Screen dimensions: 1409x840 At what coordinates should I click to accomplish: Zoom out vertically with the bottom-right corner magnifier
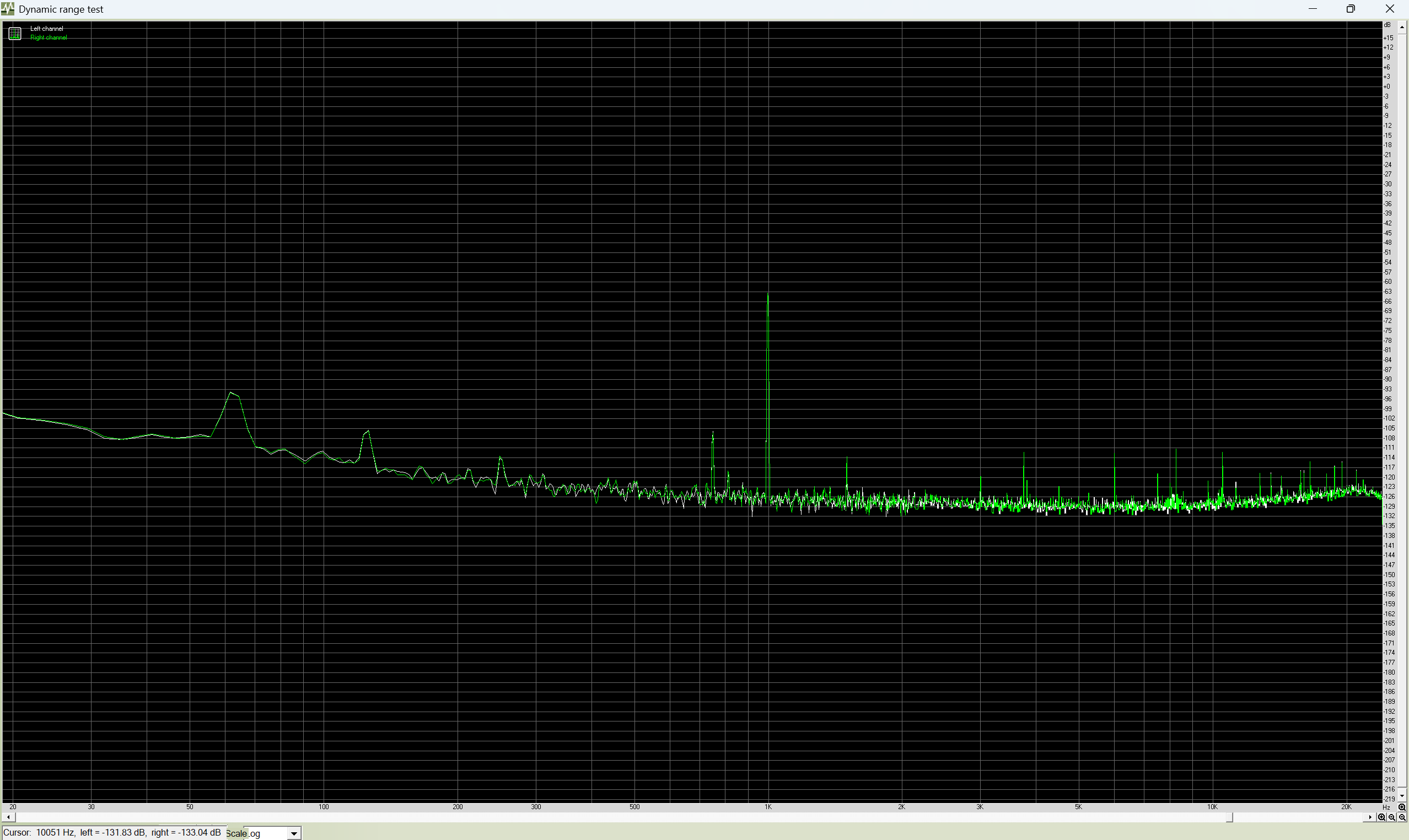tap(1402, 817)
